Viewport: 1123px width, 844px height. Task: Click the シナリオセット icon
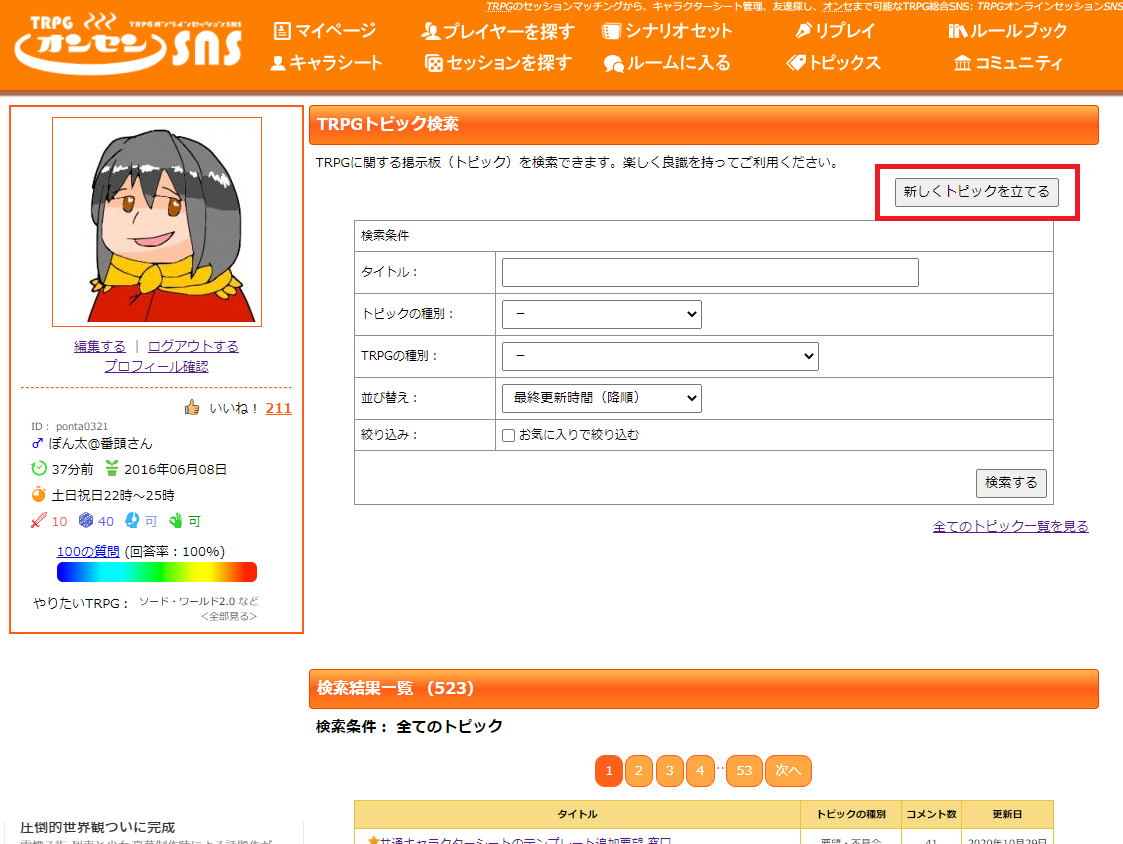(611, 31)
